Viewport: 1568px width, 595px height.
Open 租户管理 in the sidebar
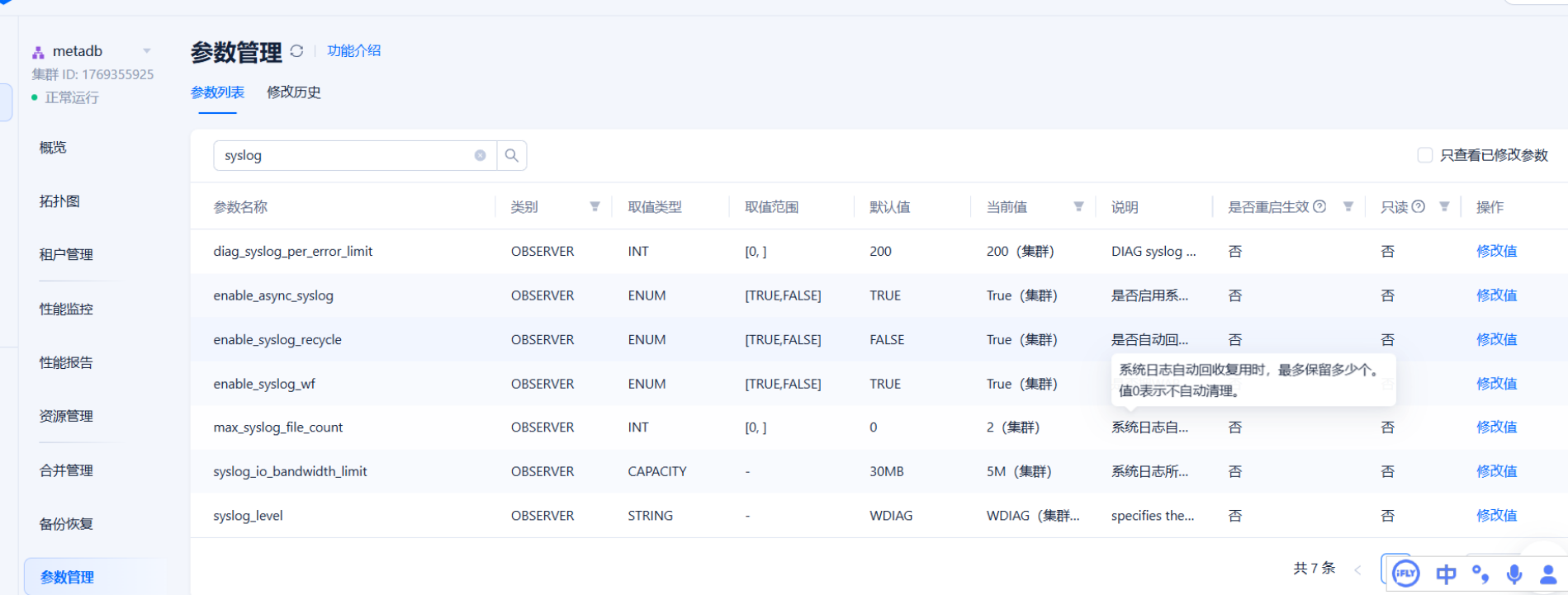point(66,255)
